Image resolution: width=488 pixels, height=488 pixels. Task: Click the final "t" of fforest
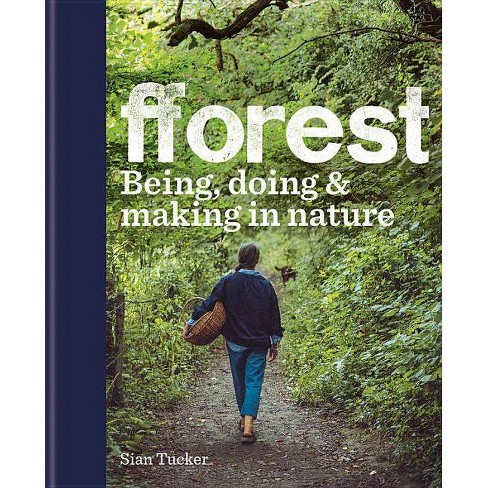[414, 125]
